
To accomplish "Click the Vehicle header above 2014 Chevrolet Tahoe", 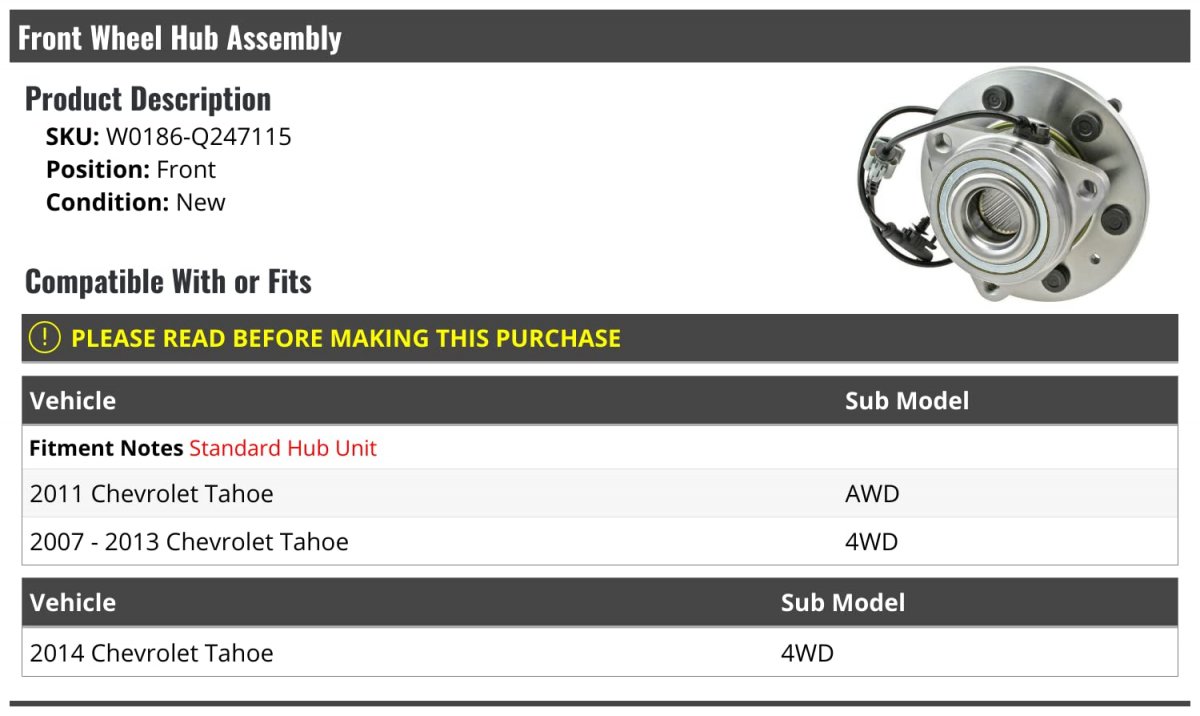I will click(x=73, y=603).
